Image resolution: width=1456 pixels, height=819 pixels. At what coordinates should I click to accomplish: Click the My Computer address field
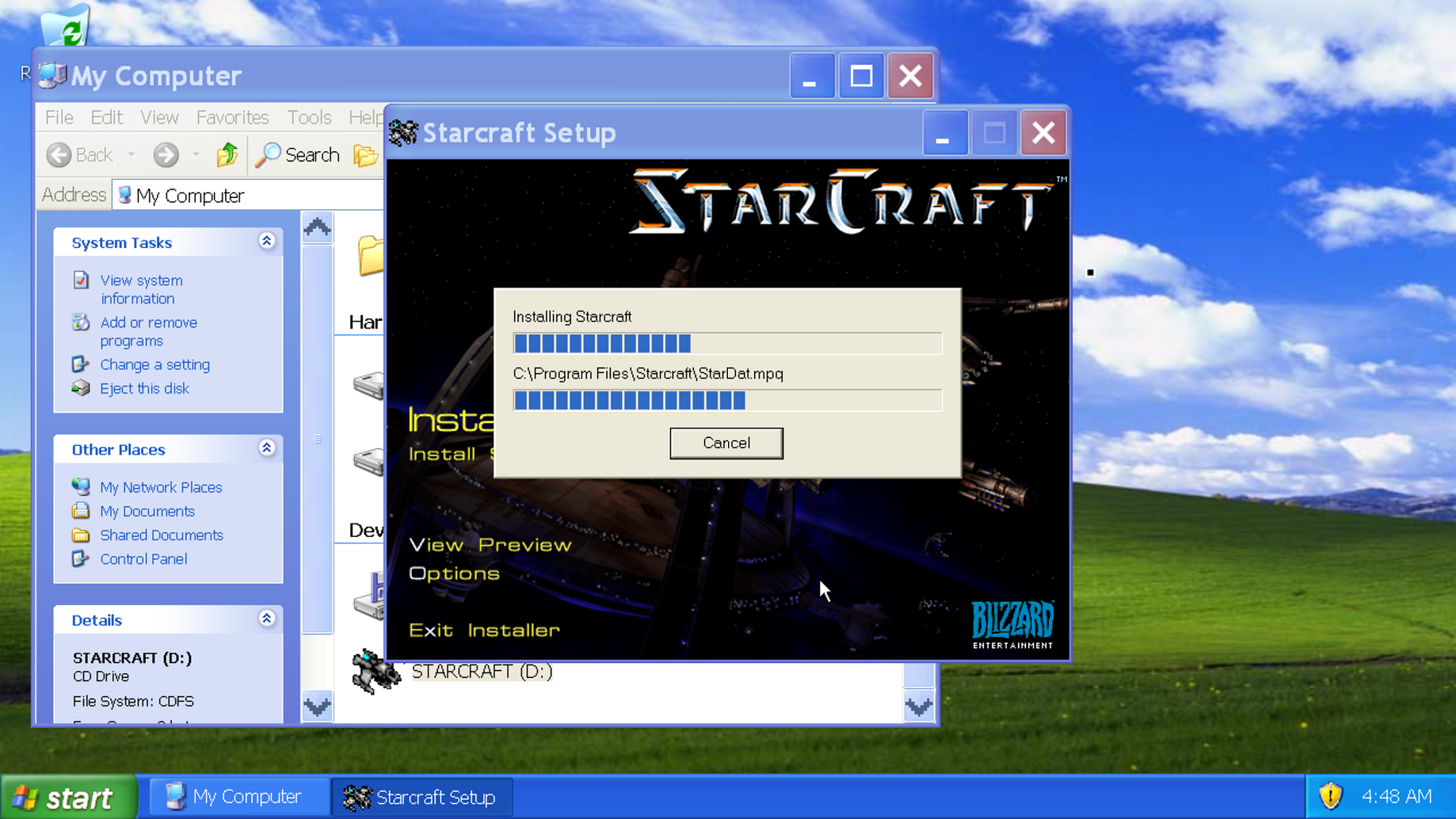point(248,195)
